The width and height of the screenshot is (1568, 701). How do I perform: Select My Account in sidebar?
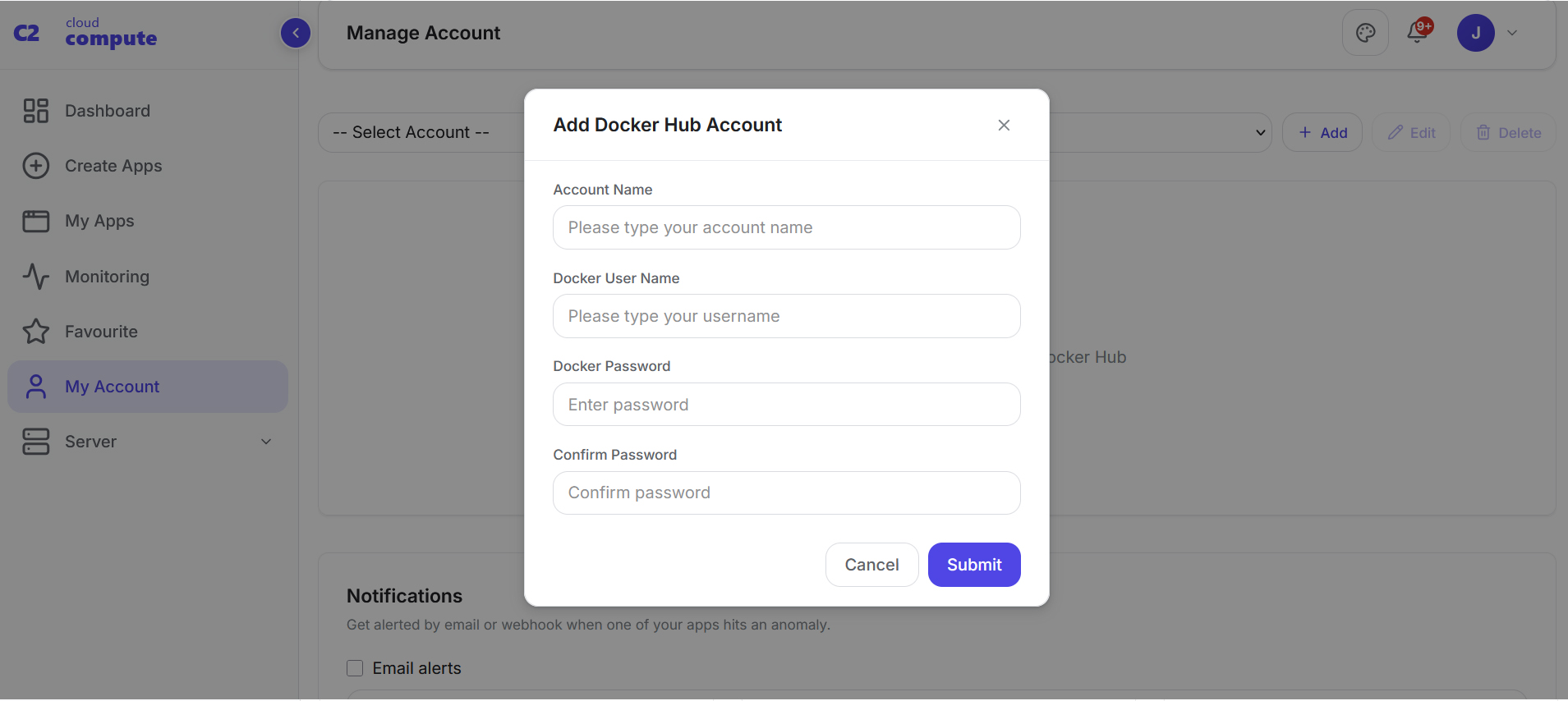pyautogui.click(x=148, y=387)
